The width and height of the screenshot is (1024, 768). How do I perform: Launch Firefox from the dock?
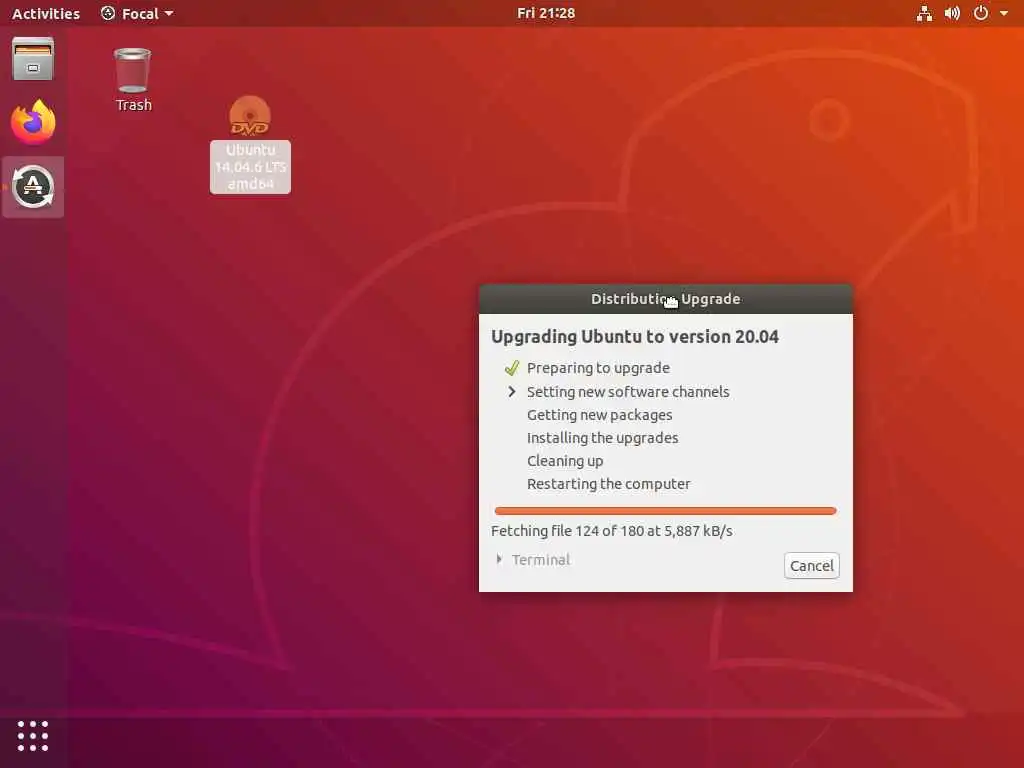33,121
